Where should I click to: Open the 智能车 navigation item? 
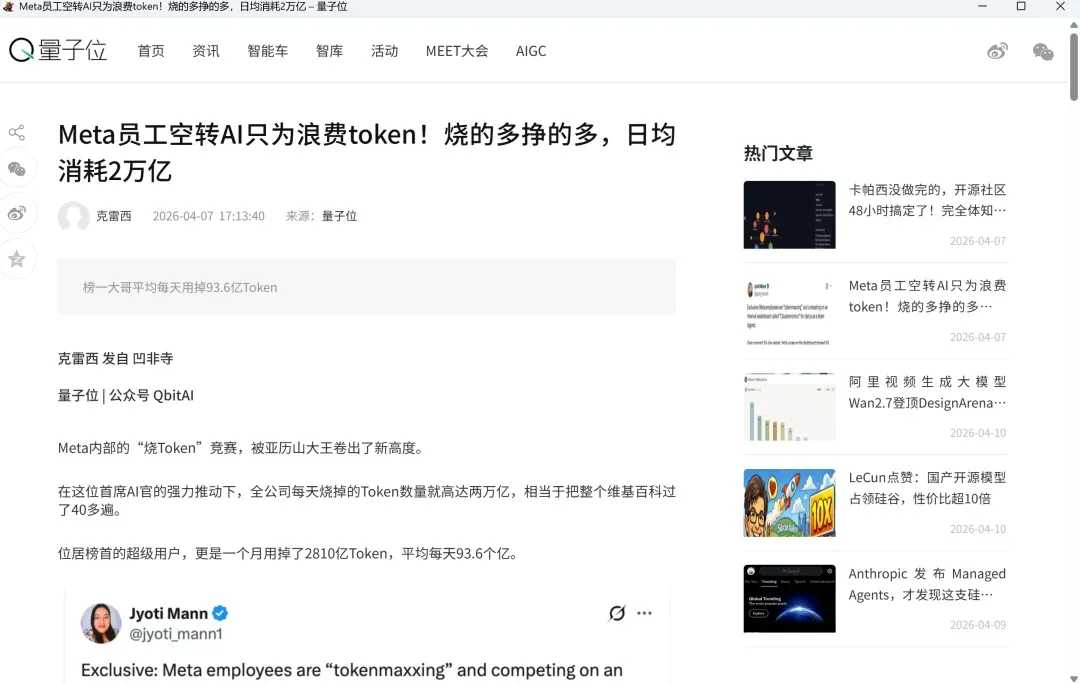pyautogui.click(x=268, y=51)
